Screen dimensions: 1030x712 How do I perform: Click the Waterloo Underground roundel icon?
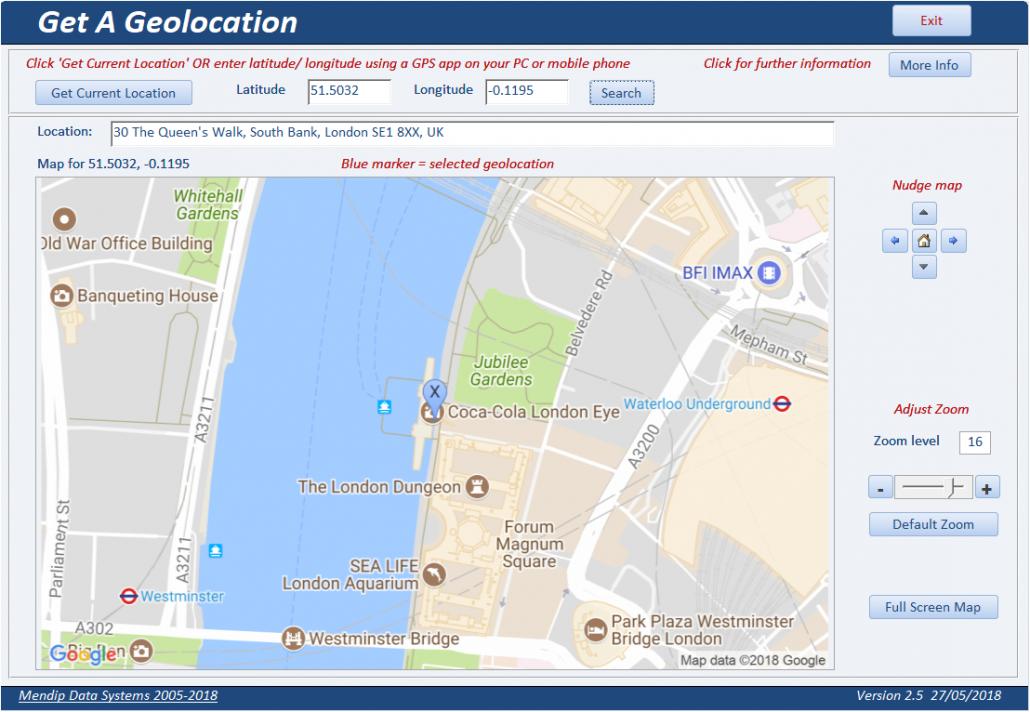pos(782,404)
